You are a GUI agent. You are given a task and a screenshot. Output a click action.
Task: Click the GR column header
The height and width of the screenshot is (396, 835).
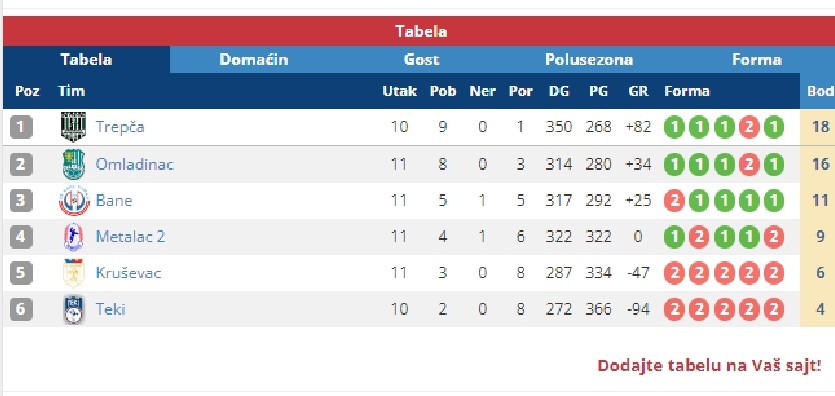[x=638, y=91]
